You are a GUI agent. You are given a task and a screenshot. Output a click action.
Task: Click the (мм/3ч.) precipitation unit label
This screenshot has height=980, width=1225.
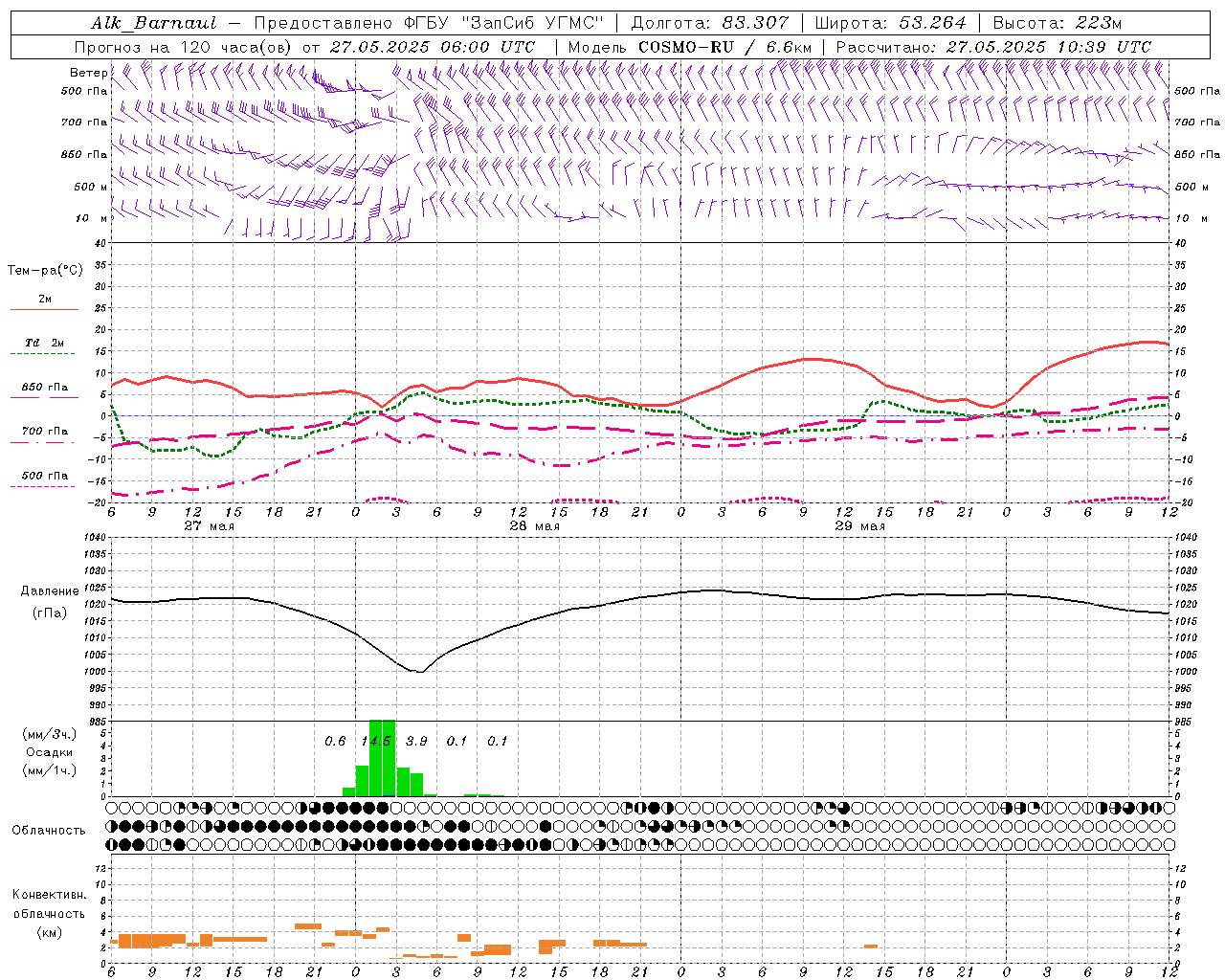pos(49,735)
